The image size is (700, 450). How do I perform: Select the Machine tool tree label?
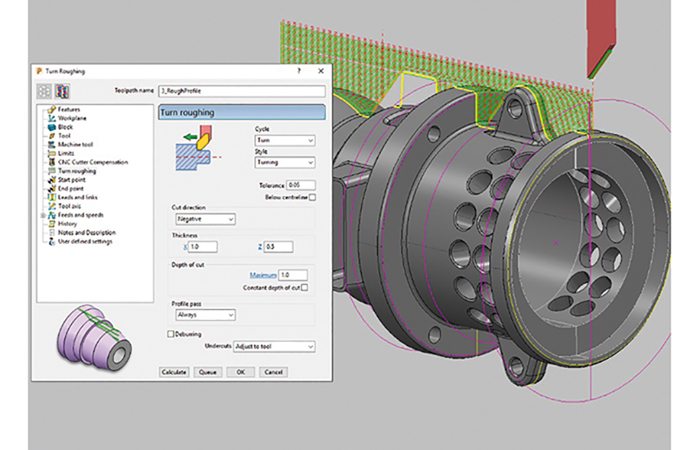[75, 145]
